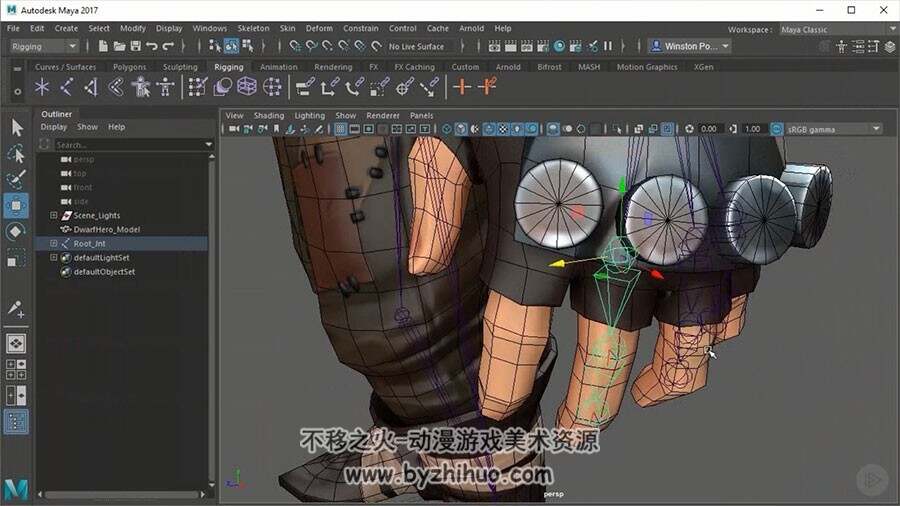The image size is (900, 506).
Task: Open the sRGB gamma dropdown
Action: (833, 129)
